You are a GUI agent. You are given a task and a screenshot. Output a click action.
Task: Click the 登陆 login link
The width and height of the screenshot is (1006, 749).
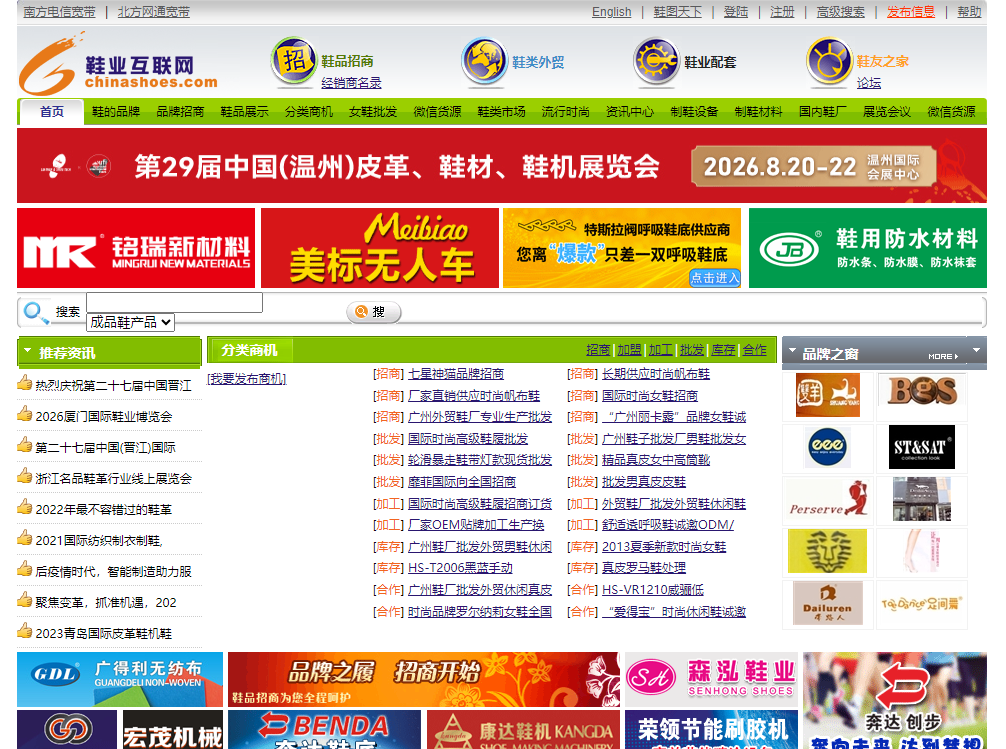736,12
